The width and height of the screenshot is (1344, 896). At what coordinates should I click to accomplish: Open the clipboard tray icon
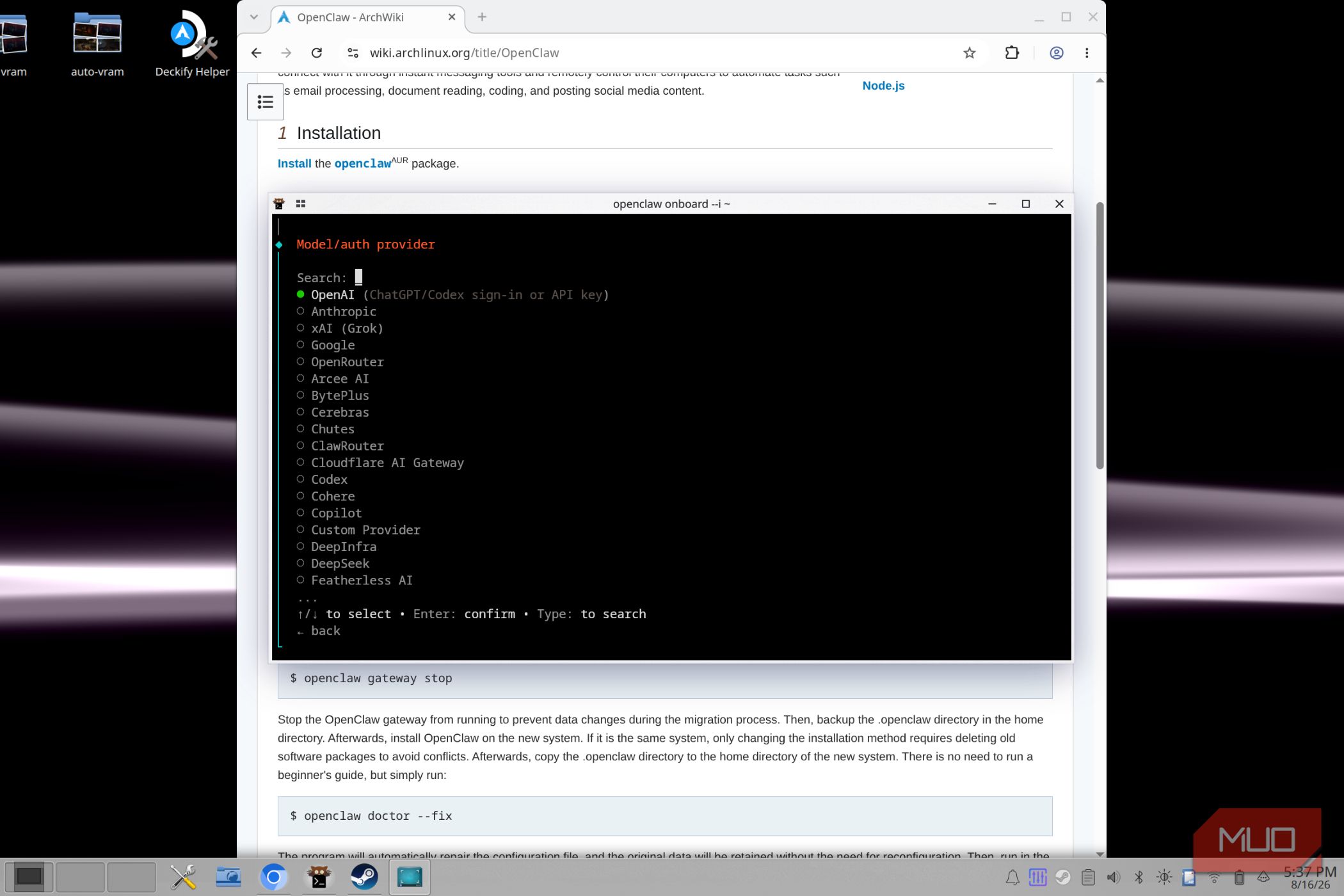click(1088, 877)
